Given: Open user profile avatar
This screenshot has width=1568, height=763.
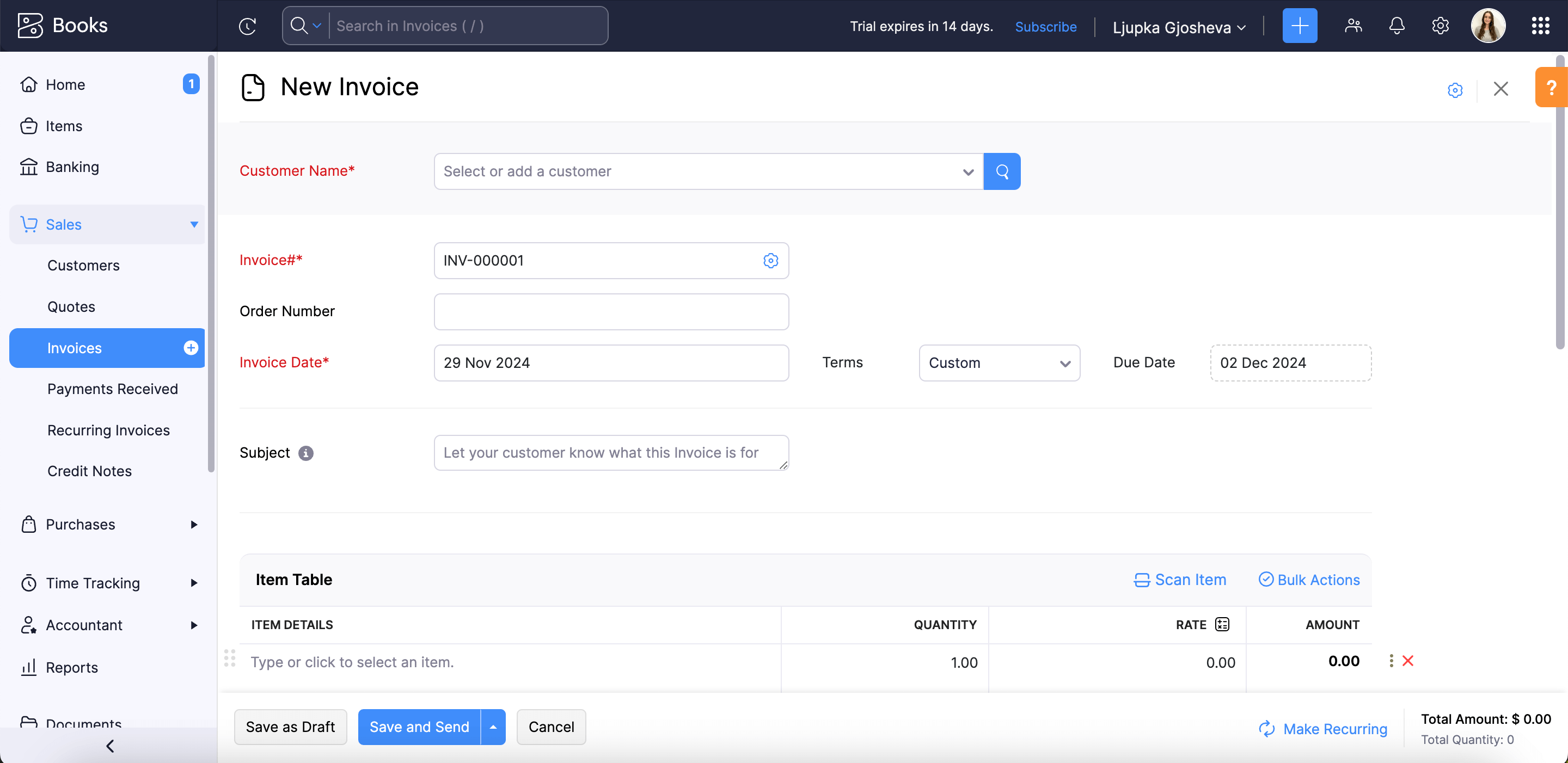Looking at the screenshot, I should coord(1487,26).
